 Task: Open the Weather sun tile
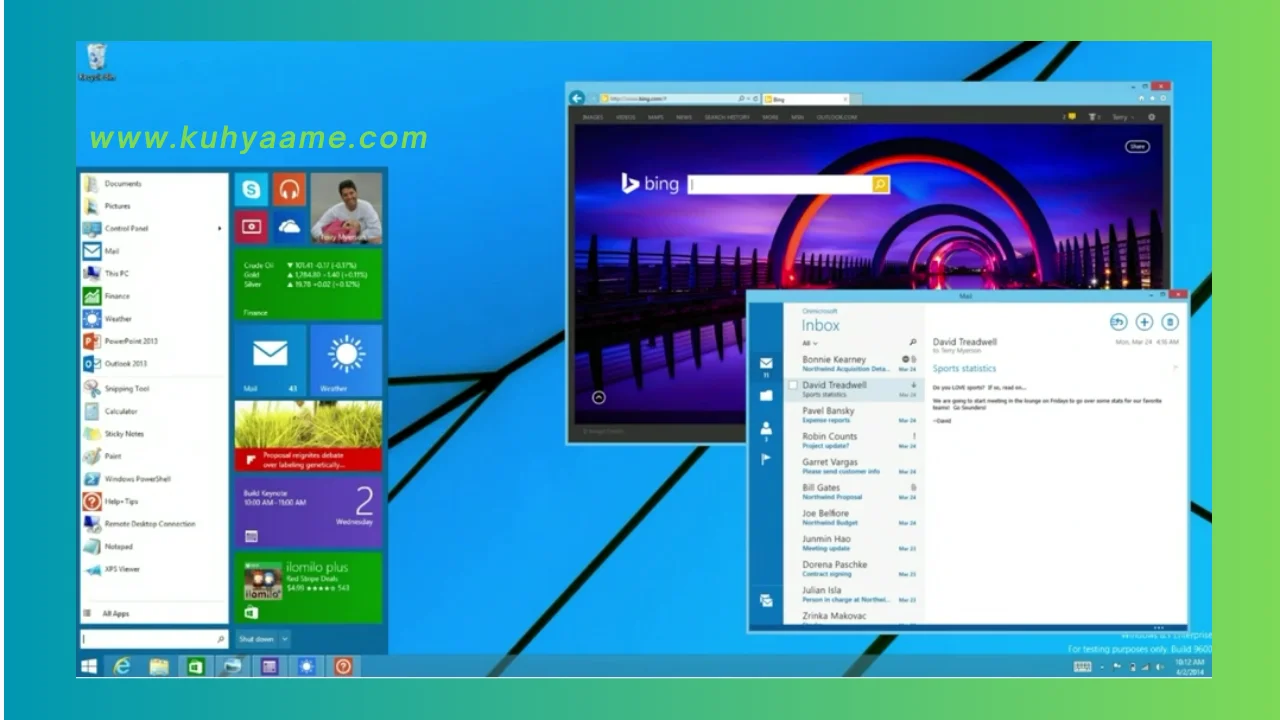click(x=346, y=360)
